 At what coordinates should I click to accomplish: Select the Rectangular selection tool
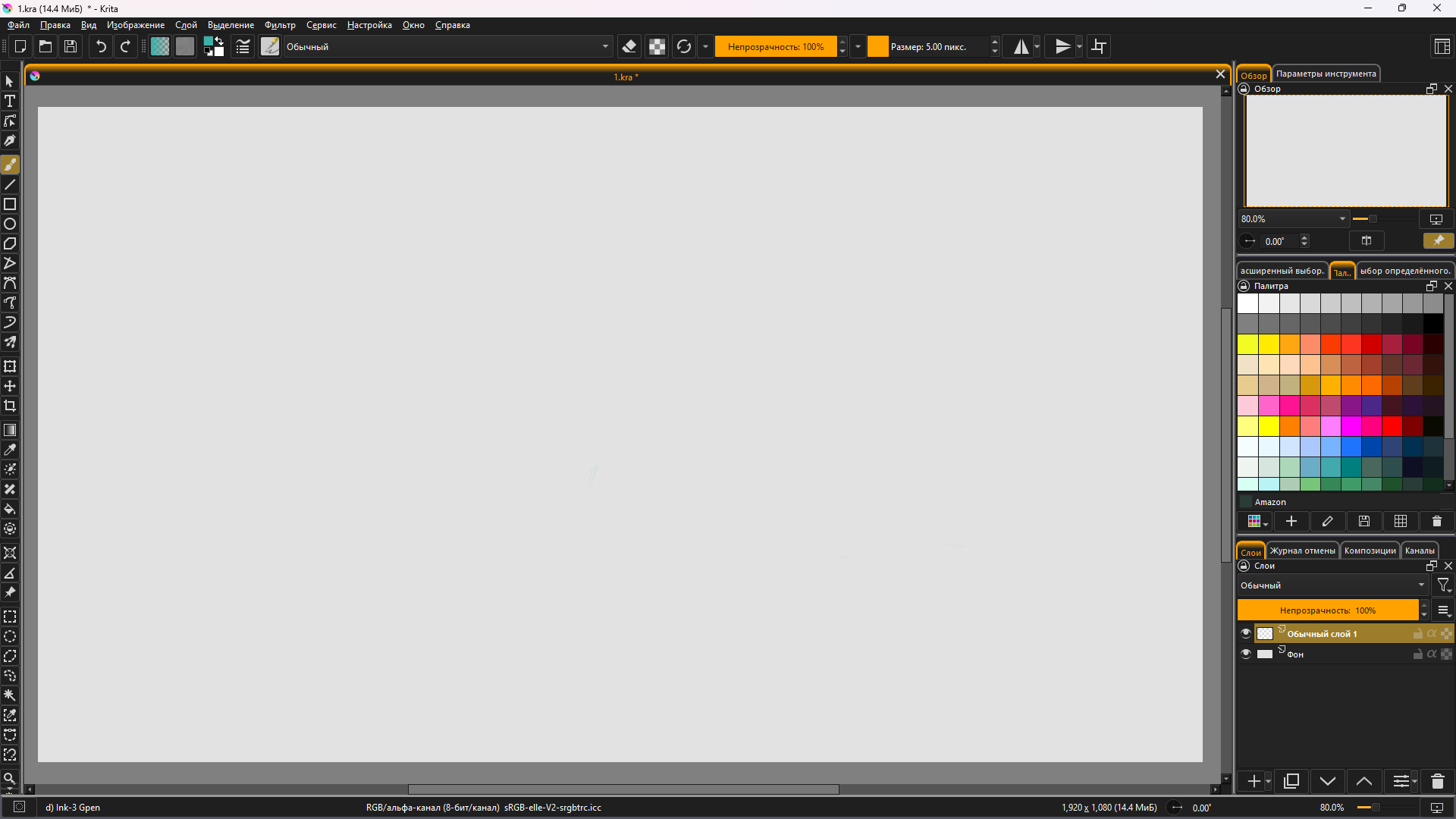[10, 617]
